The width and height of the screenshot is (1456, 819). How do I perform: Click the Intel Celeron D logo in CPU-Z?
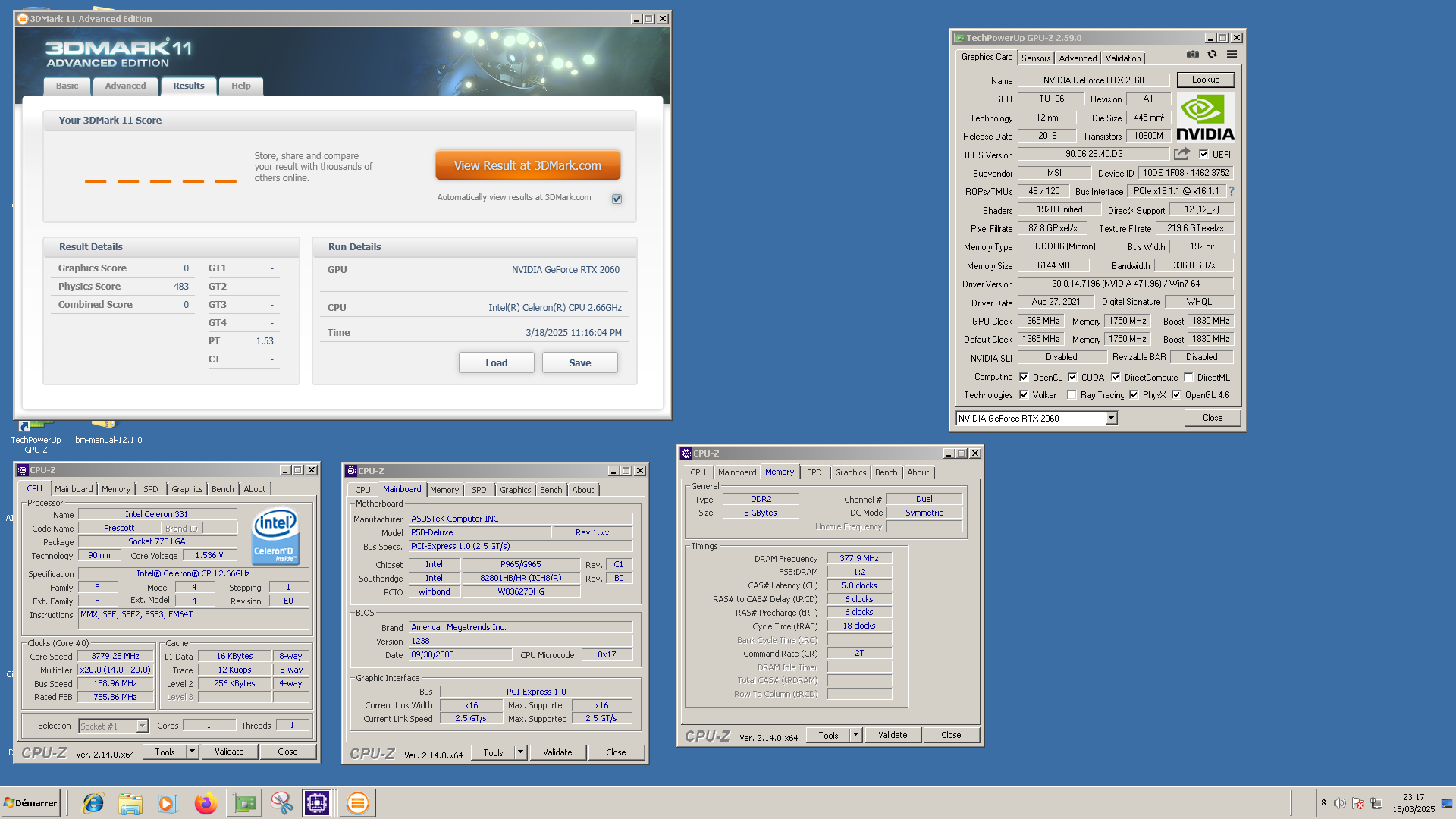[275, 535]
